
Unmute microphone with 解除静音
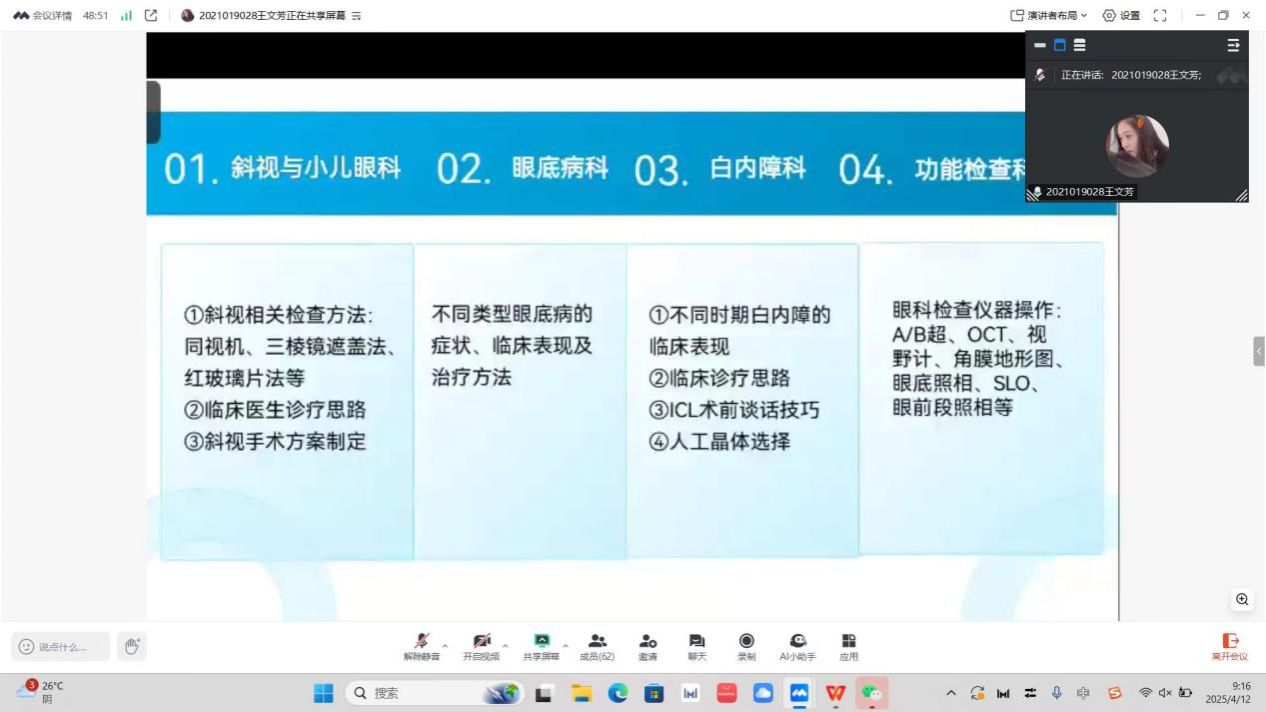point(422,645)
